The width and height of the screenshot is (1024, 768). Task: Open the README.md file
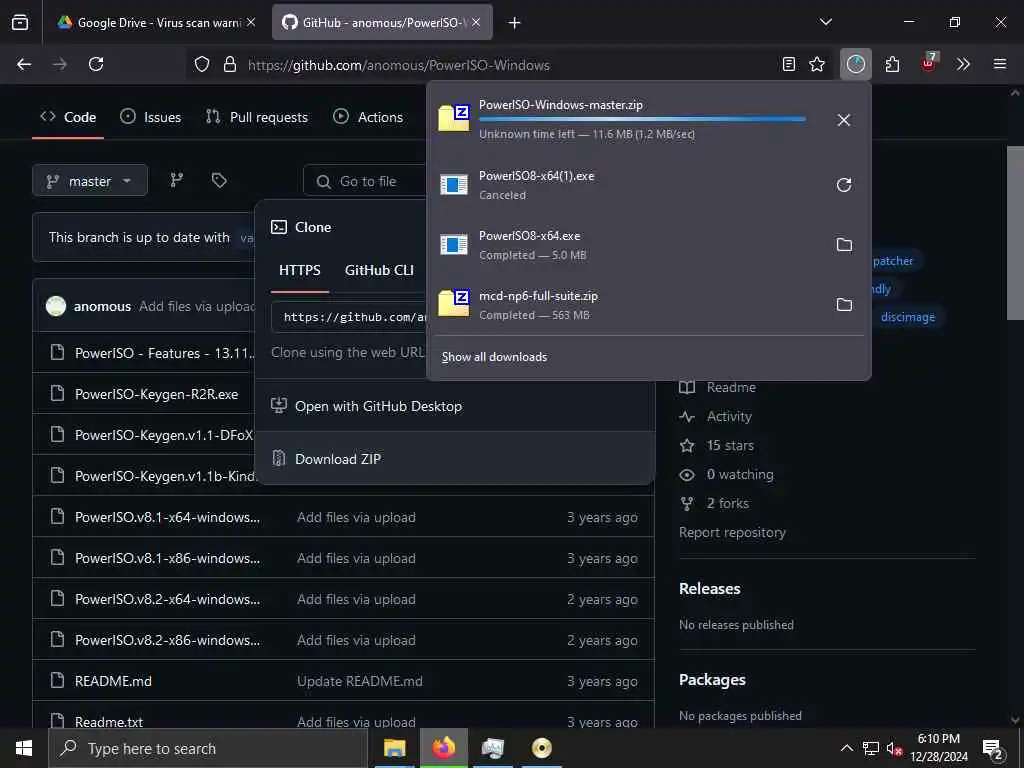113,681
